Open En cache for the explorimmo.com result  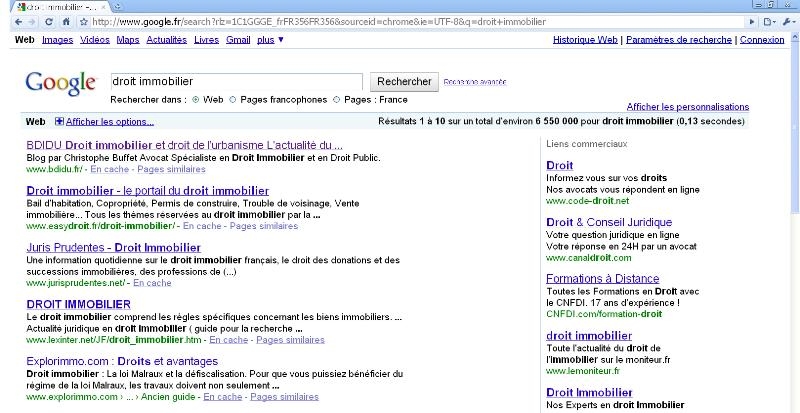(222, 397)
